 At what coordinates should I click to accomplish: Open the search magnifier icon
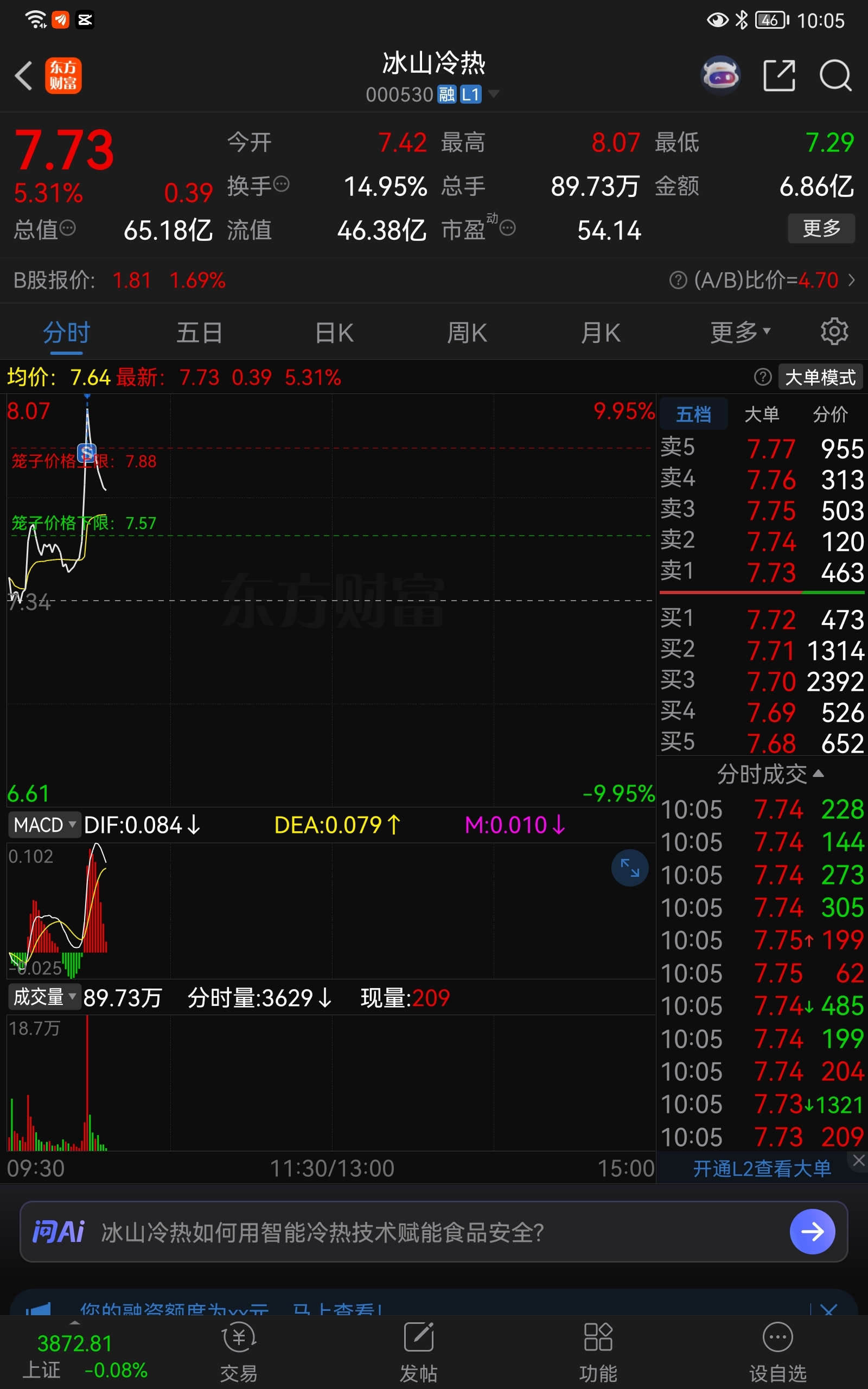click(x=835, y=75)
